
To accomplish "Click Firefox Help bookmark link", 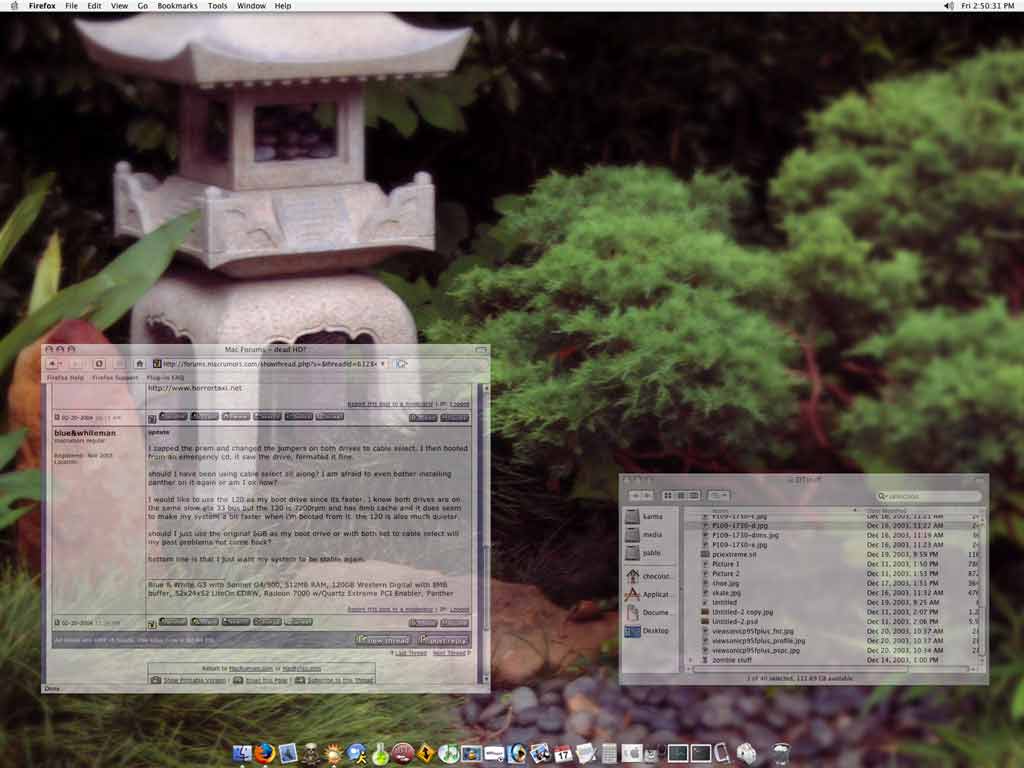I will 65,377.
